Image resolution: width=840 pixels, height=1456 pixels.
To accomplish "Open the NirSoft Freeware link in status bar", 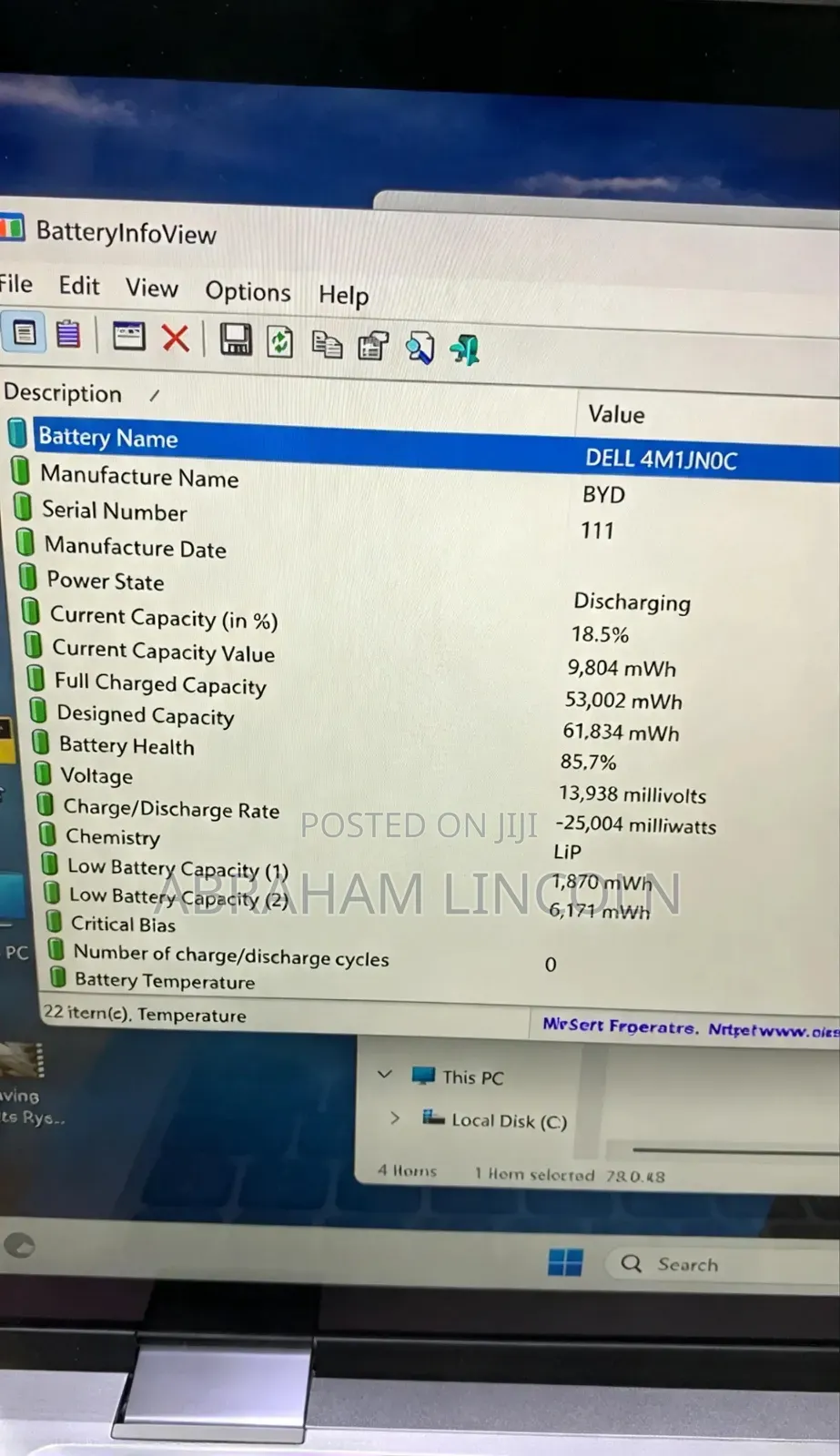I will pyautogui.click(x=690, y=1028).
